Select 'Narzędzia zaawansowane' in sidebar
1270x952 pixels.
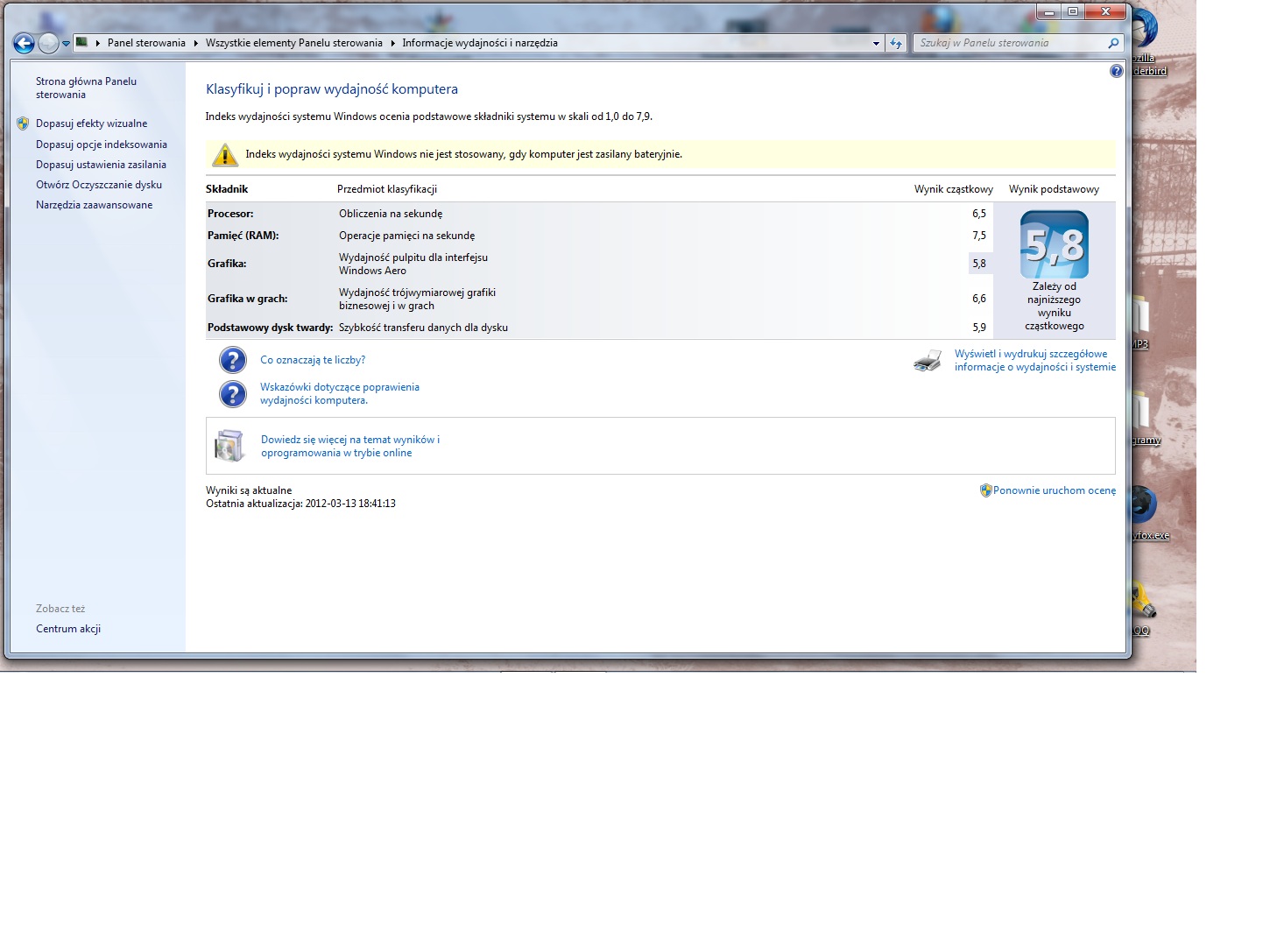tap(94, 205)
